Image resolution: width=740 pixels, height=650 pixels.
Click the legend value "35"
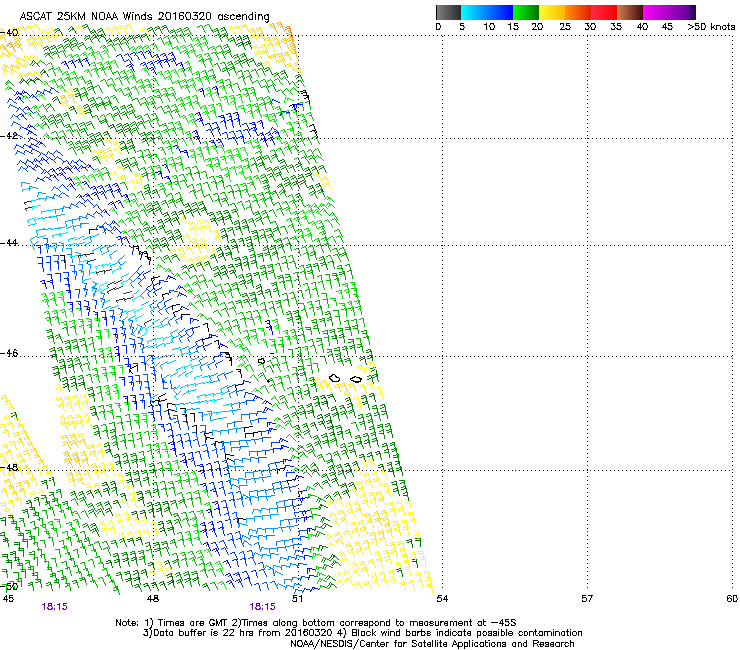pos(616,26)
